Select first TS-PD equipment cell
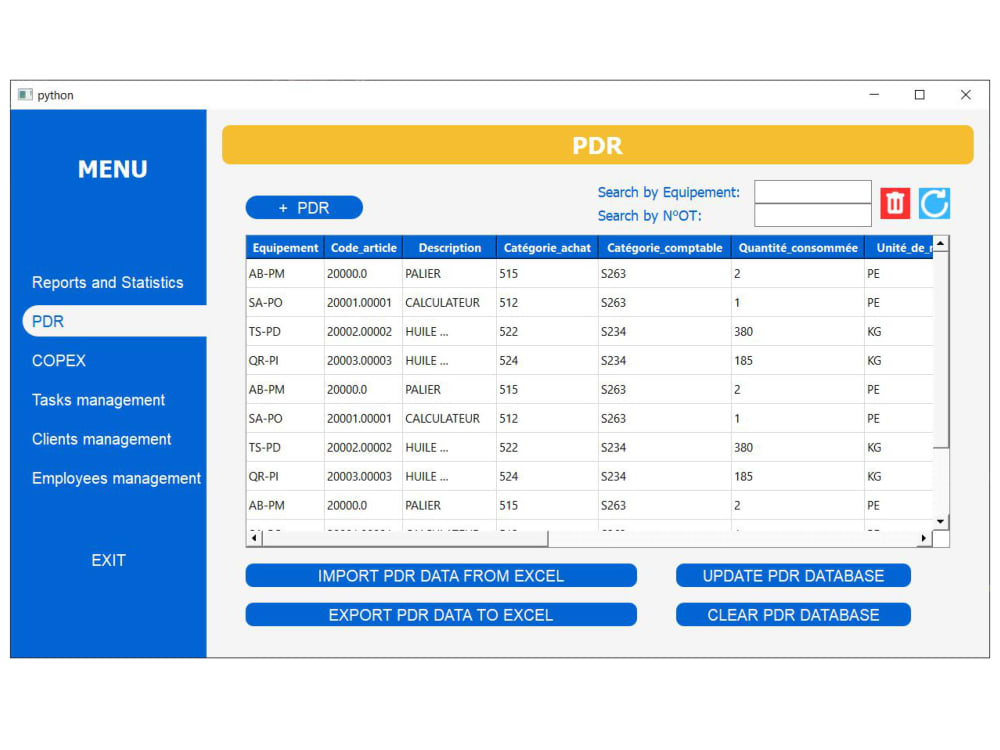Image resolution: width=1000 pixels, height=750 pixels. [x=285, y=332]
